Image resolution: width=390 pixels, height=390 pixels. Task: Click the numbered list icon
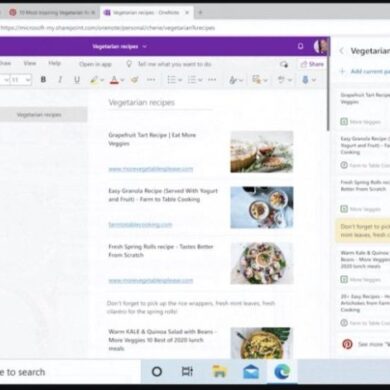pos(192,80)
